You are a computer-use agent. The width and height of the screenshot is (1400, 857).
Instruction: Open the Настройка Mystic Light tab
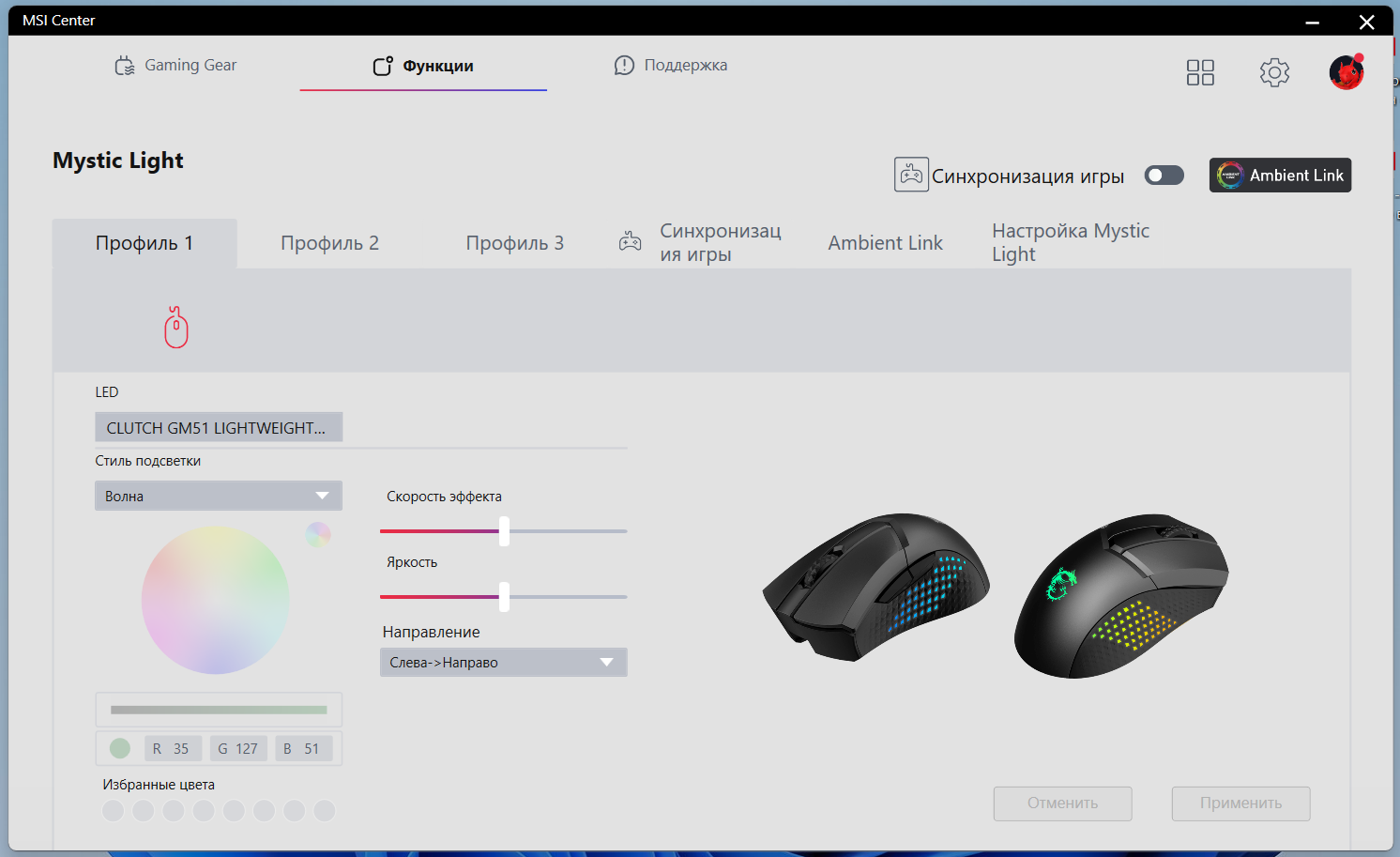(1071, 243)
